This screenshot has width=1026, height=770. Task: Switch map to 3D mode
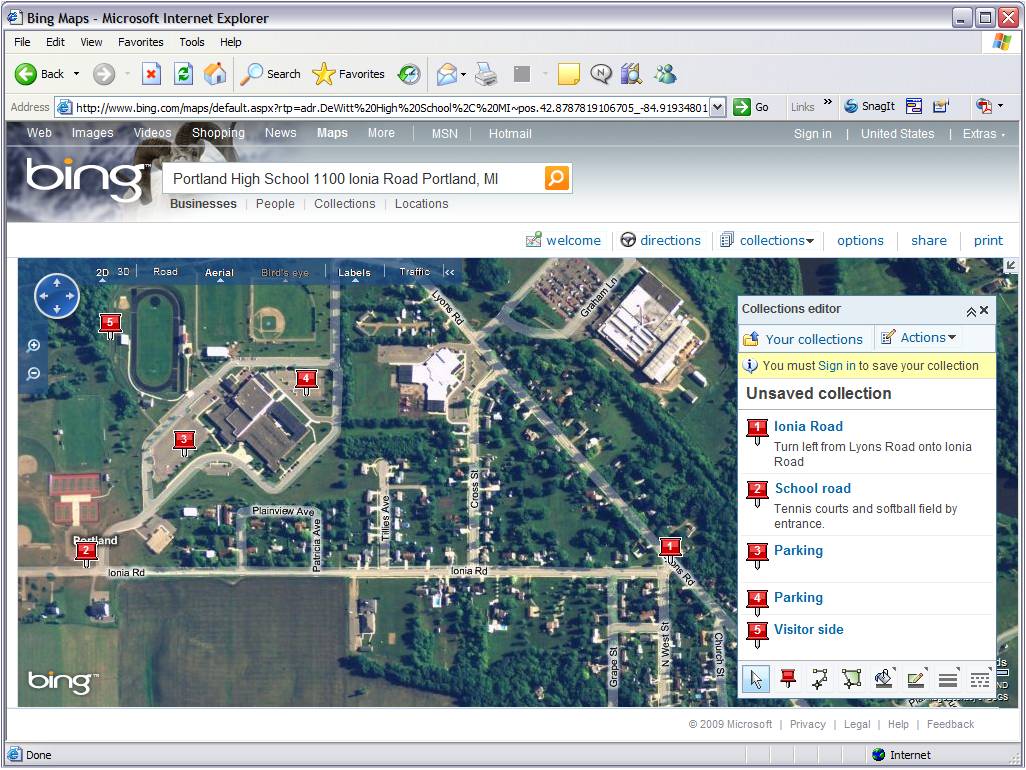[x=123, y=271]
